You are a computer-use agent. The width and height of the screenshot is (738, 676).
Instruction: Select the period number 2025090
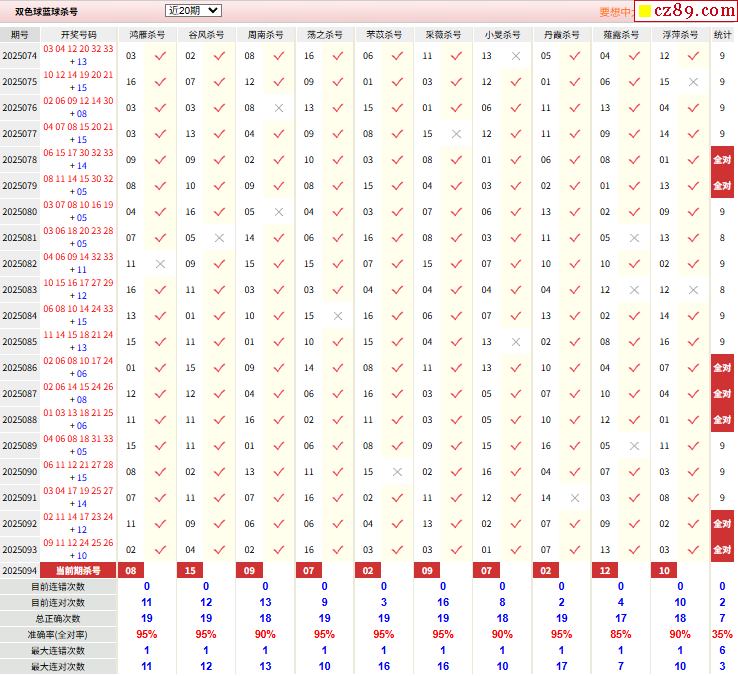pos(20,472)
